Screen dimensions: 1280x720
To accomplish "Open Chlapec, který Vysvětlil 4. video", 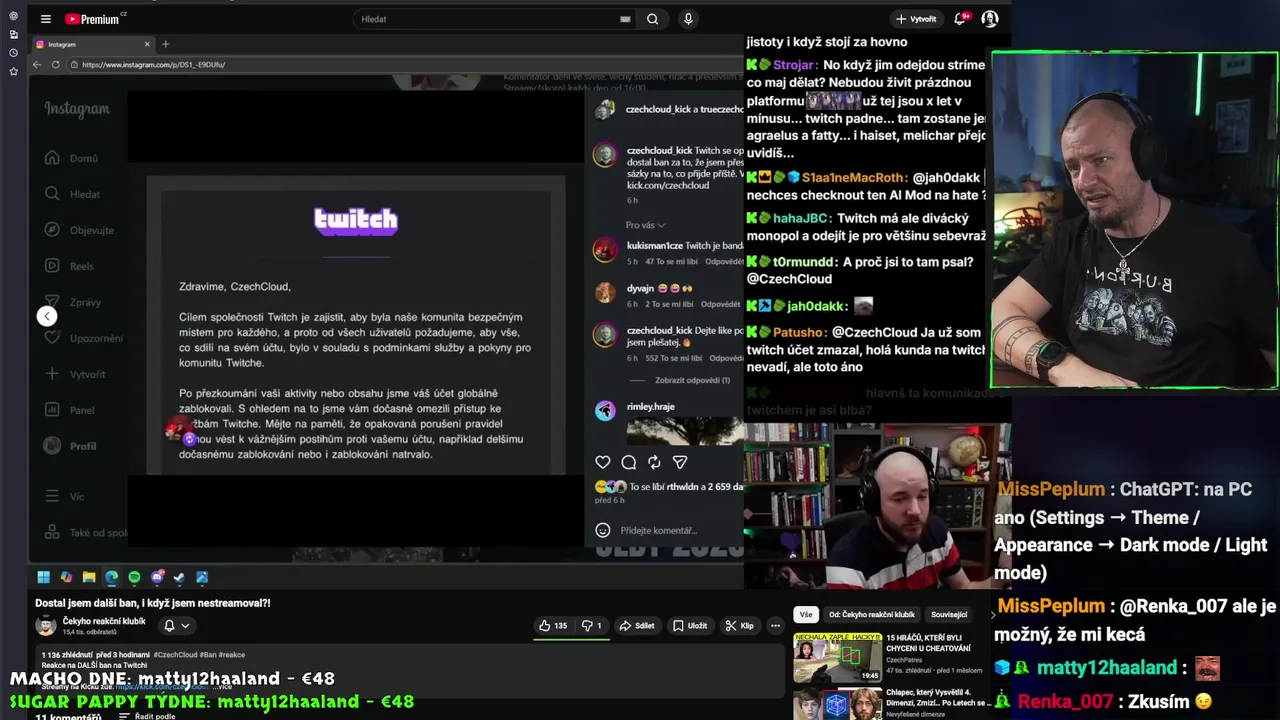I will click(838, 704).
